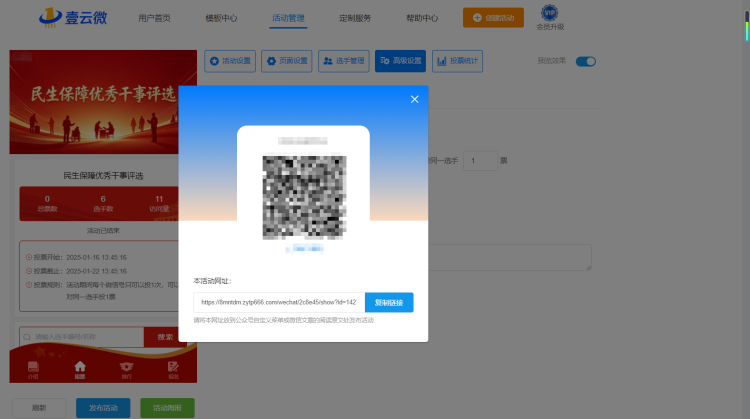Open 定制服务 in top navigation

(355, 18)
